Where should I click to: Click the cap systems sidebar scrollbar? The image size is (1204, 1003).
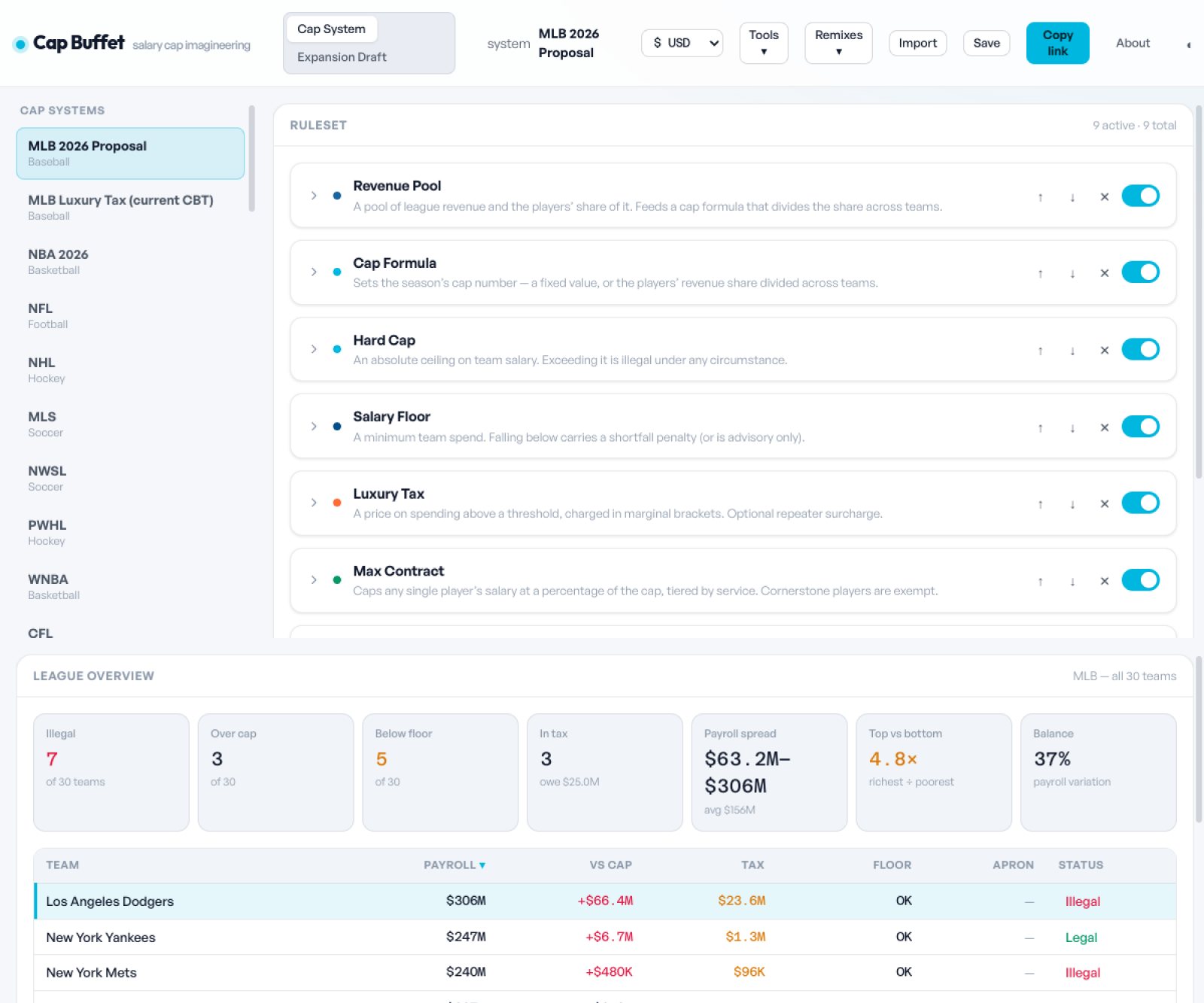[x=251, y=158]
